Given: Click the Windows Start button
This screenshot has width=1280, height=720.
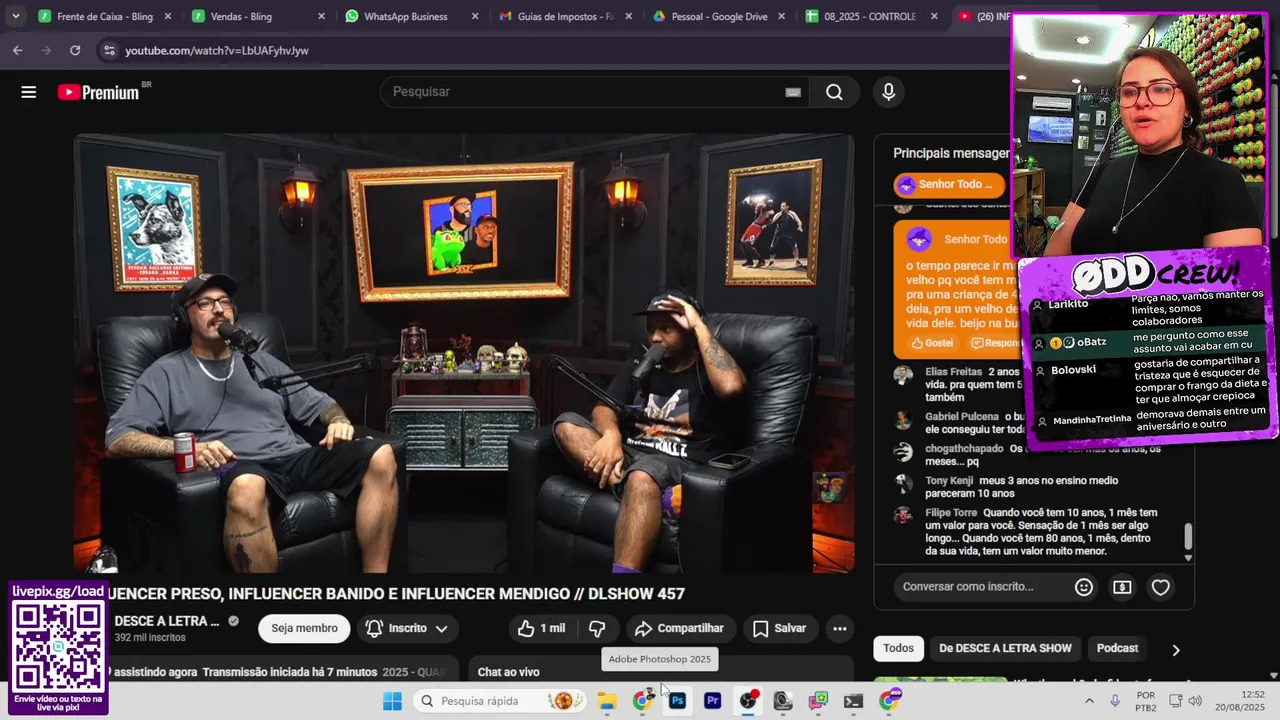Looking at the screenshot, I should pyautogui.click(x=392, y=701).
